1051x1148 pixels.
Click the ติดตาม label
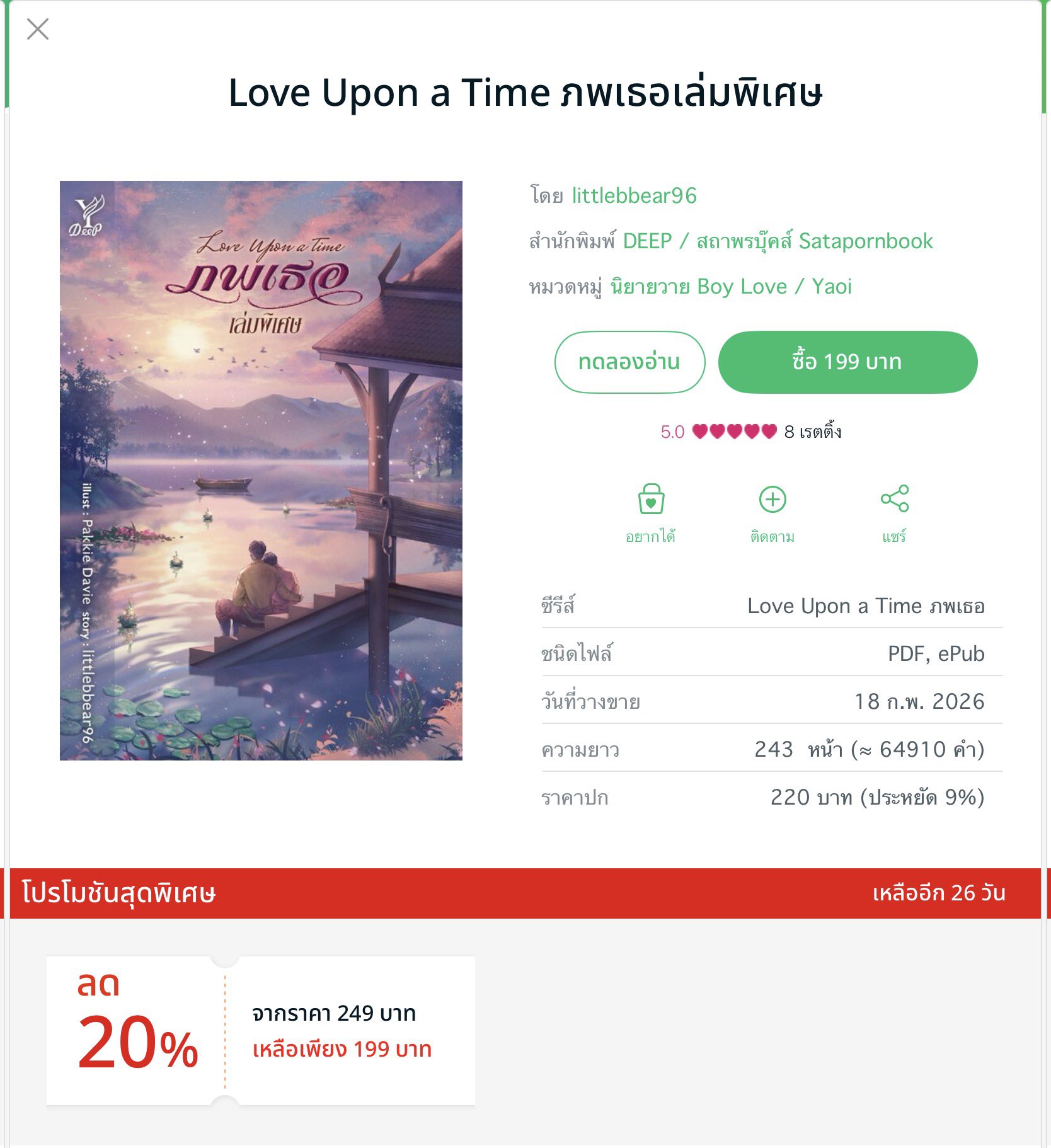(x=772, y=537)
